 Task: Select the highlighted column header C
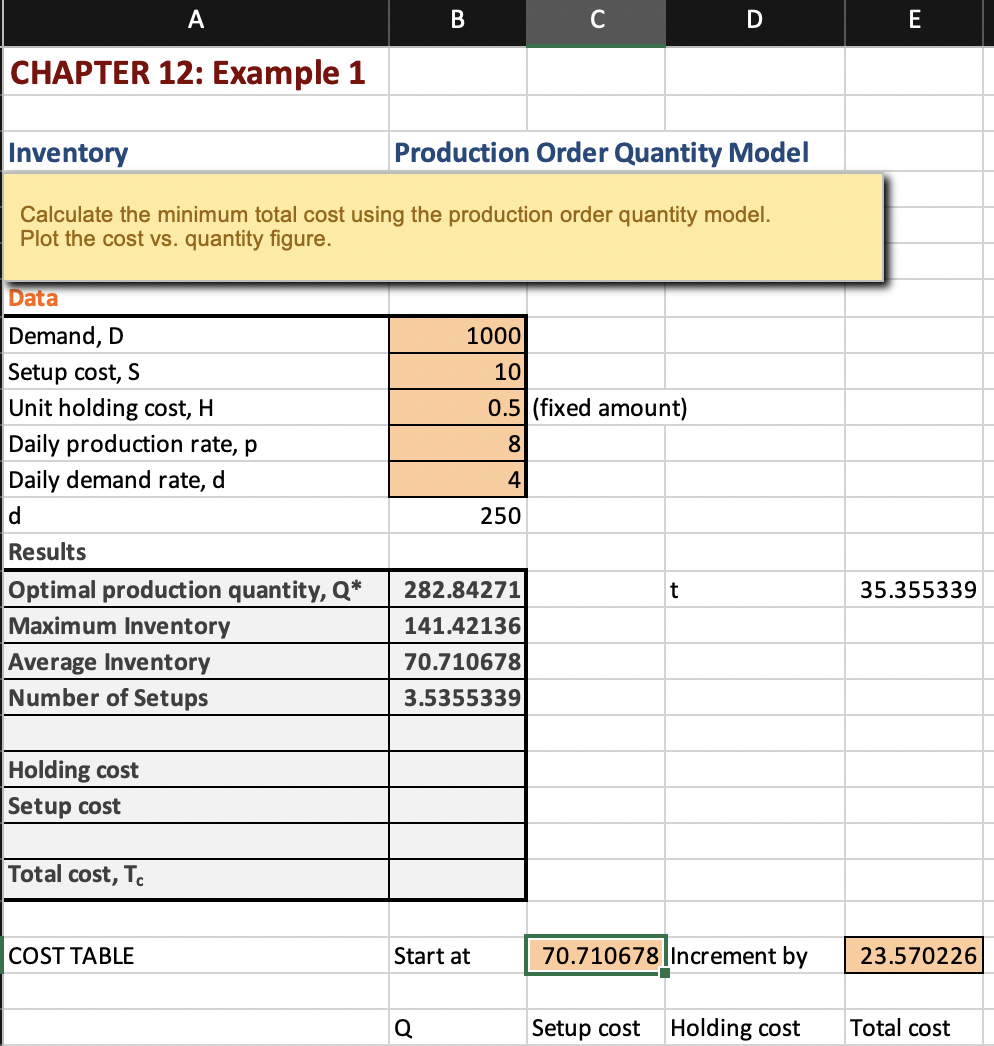(595, 22)
